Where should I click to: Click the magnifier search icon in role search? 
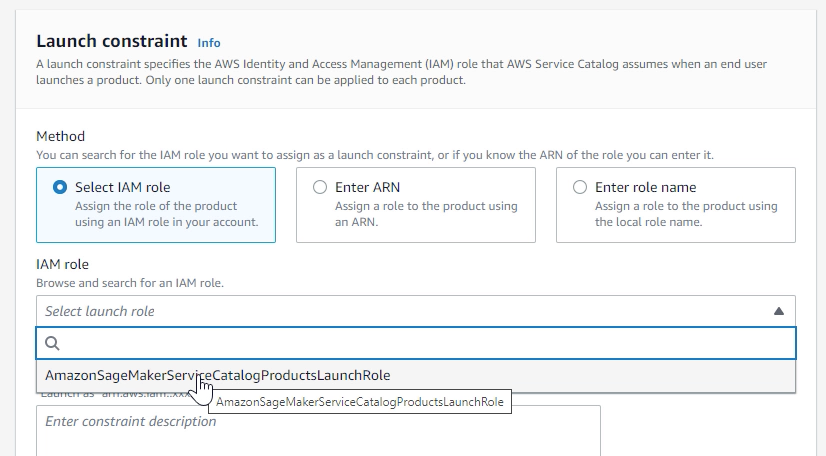coord(52,343)
